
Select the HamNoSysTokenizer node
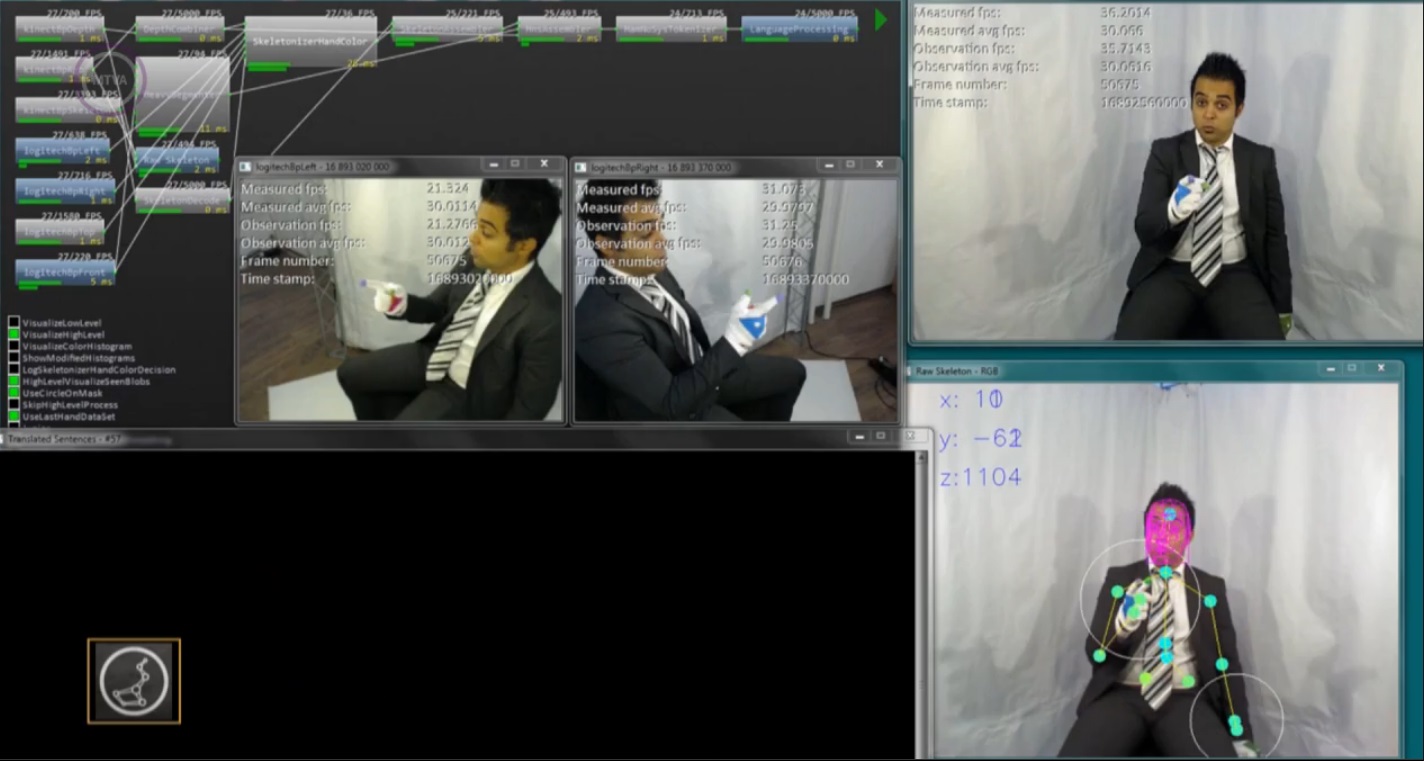(671, 29)
